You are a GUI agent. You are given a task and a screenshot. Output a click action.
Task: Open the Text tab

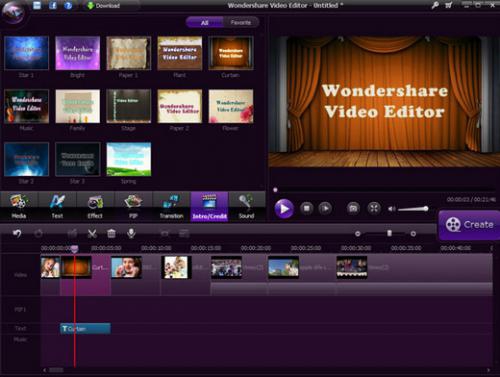point(57,206)
